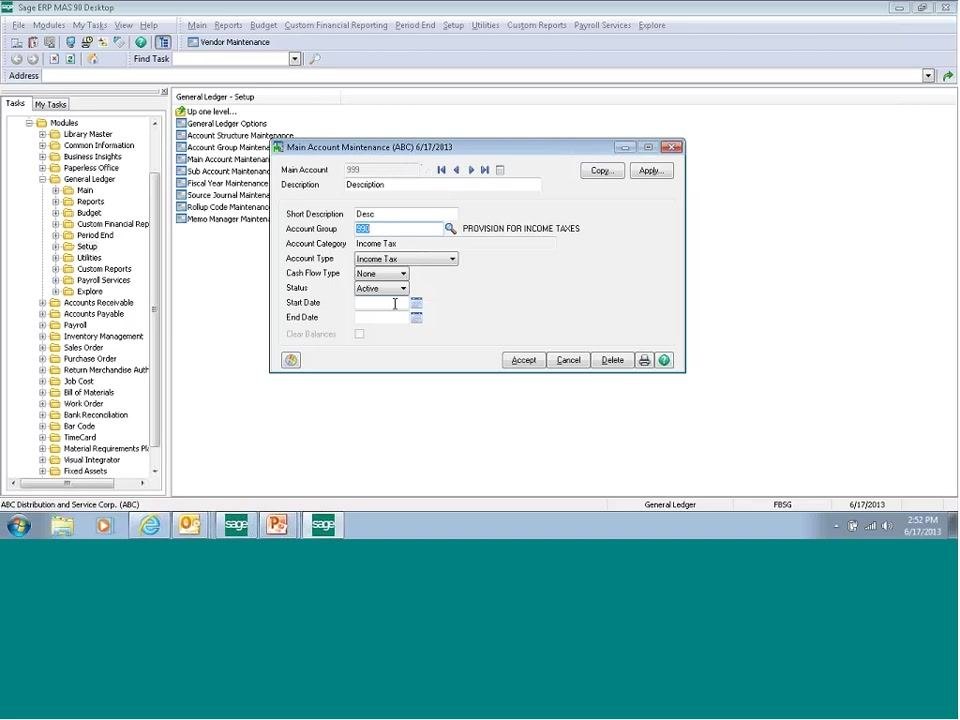The height and width of the screenshot is (720, 960).
Task: Click Up one level link
Action: point(211,111)
